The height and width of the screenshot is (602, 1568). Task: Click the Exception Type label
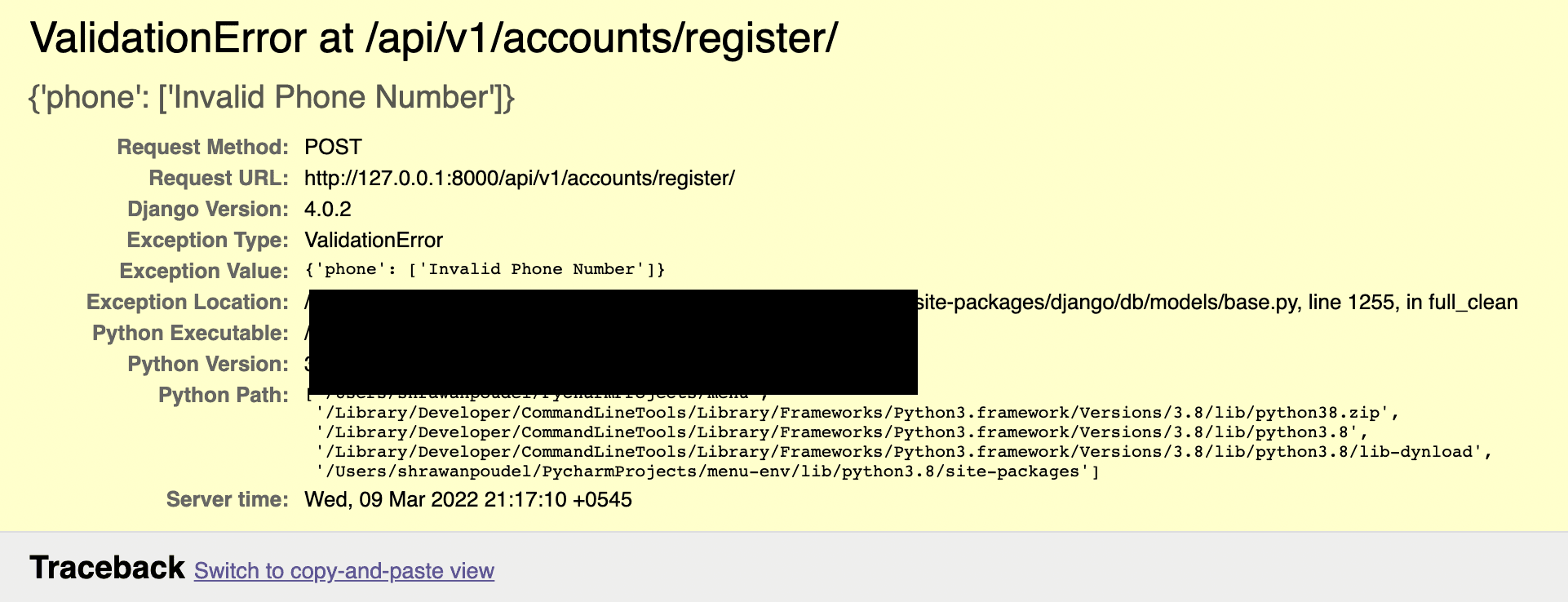(207, 241)
